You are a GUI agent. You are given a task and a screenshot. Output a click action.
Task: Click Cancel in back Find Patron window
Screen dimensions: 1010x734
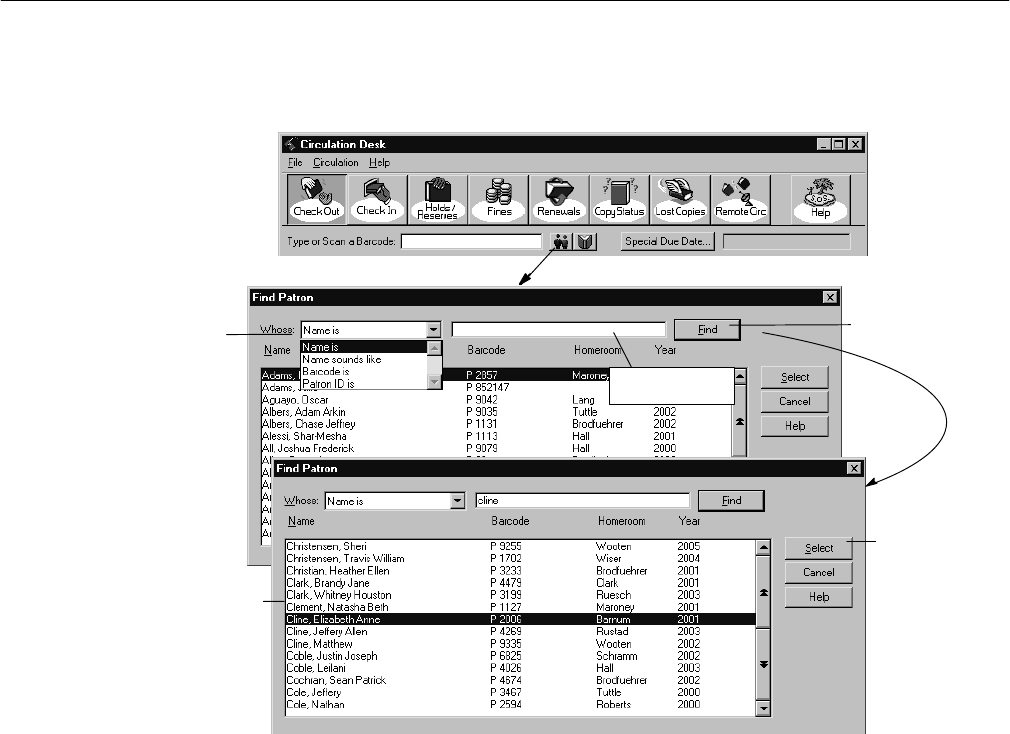coord(795,401)
